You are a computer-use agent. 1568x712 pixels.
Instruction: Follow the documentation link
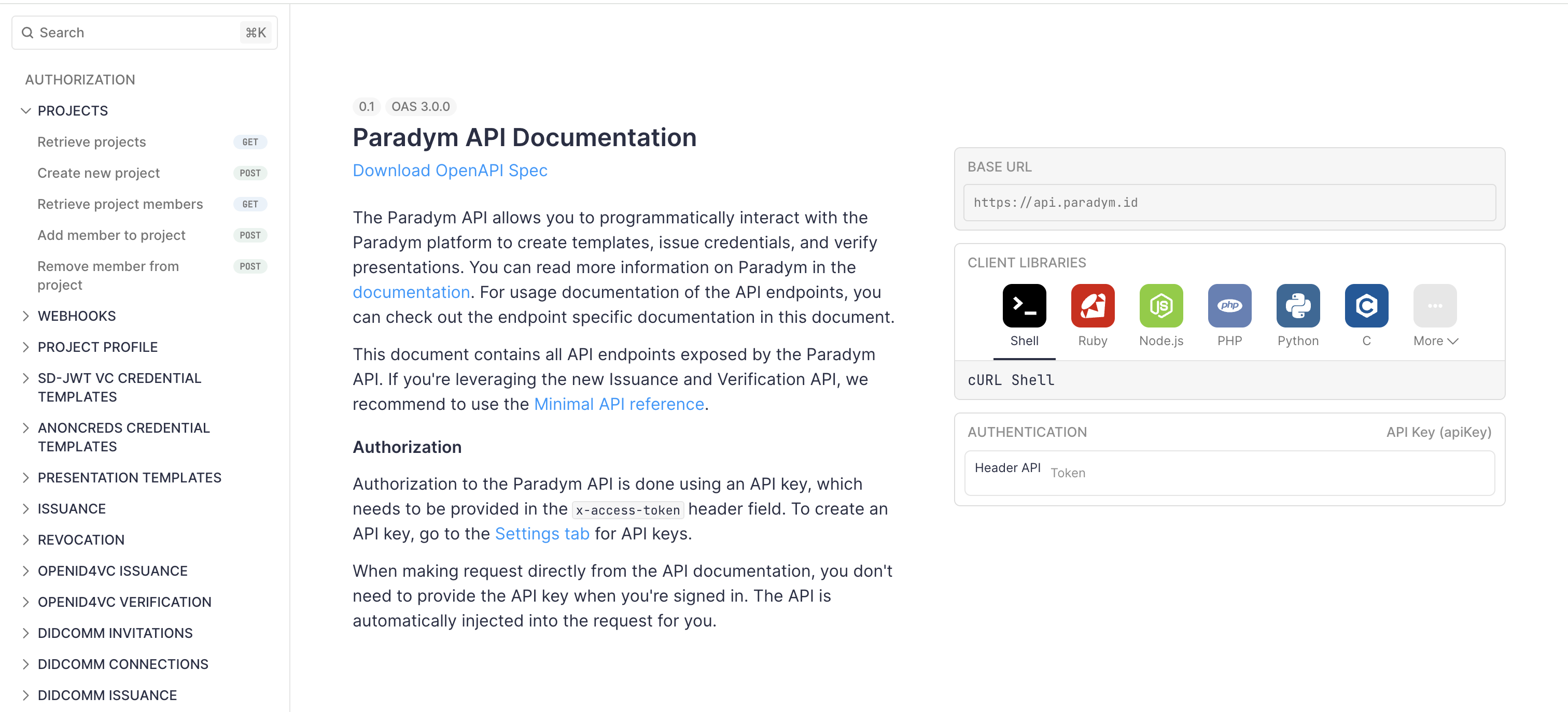coord(412,292)
